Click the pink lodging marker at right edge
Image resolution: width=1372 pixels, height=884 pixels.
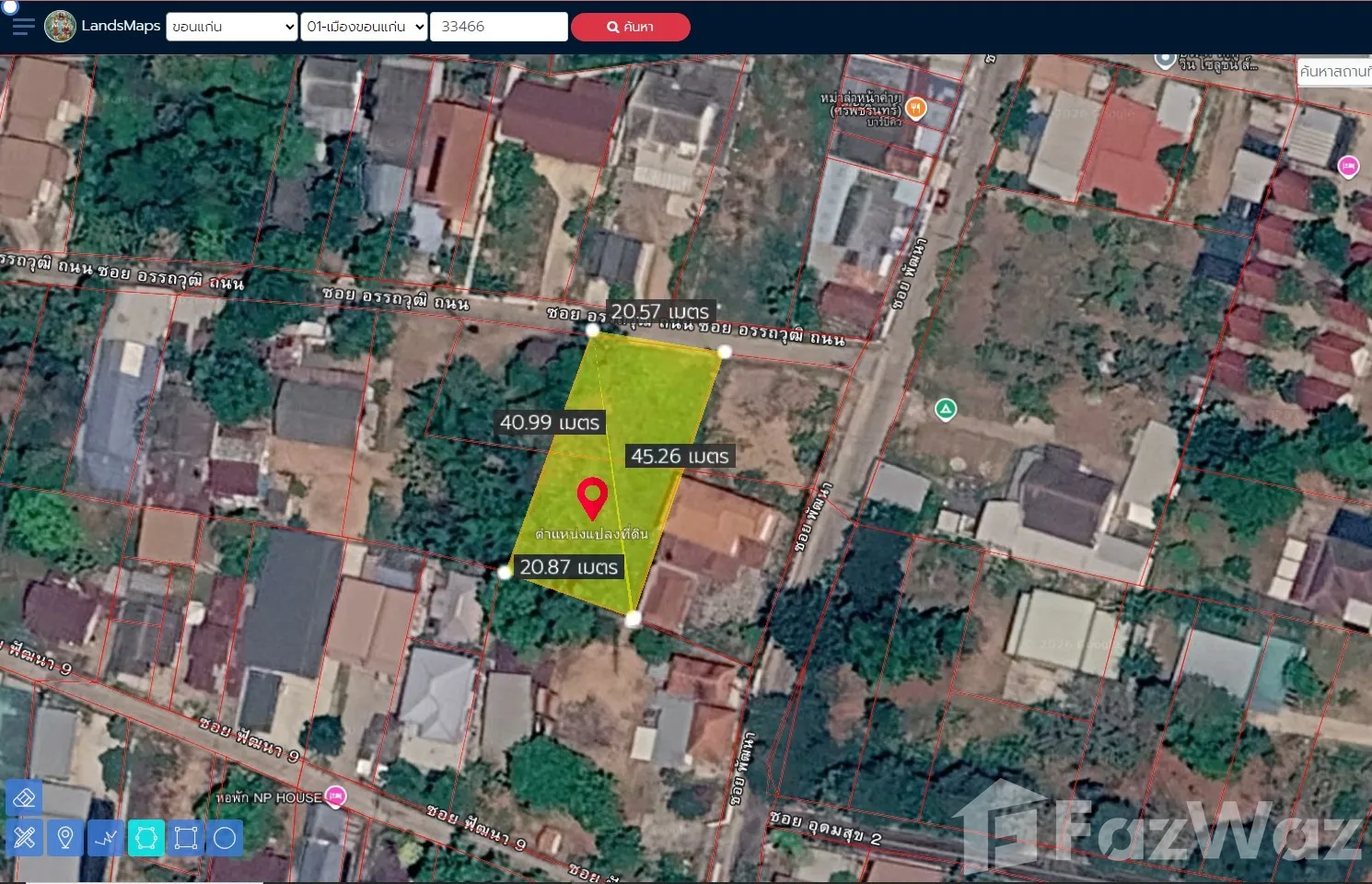[x=1348, y=167]
